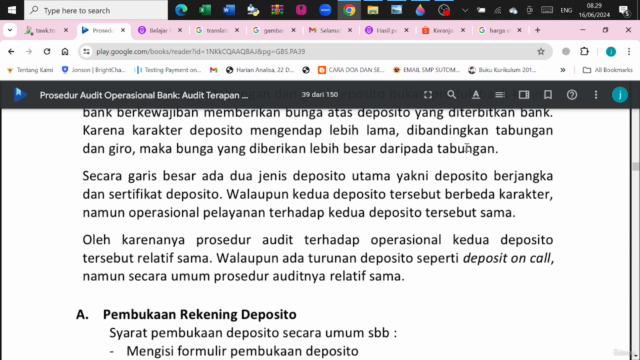The image size is (640, 360).
Task: Close the Prosedur reader tab
Action: pyautogui.click(x=123, y=30)
